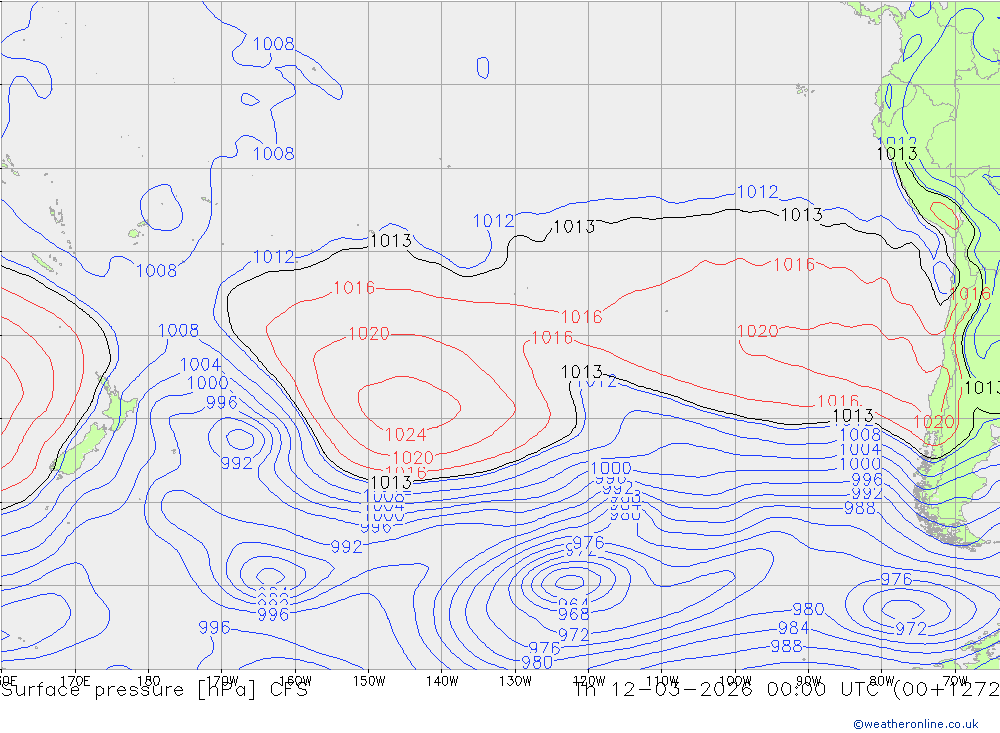
Task: Click the 110W longitude axis label
Action: 662,681
